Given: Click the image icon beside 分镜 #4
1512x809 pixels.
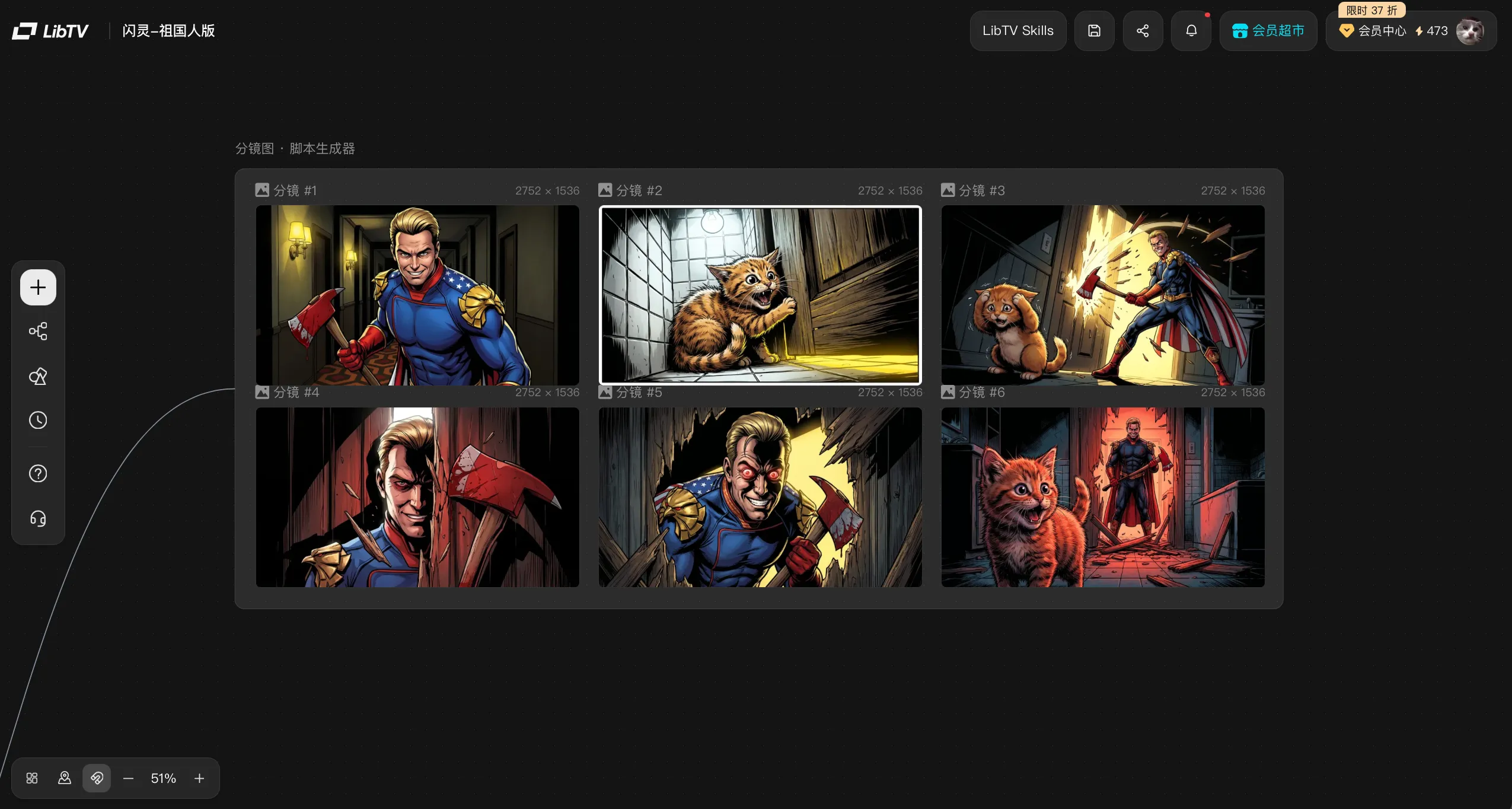Looking at the screenshot, I should click(262, 392).
